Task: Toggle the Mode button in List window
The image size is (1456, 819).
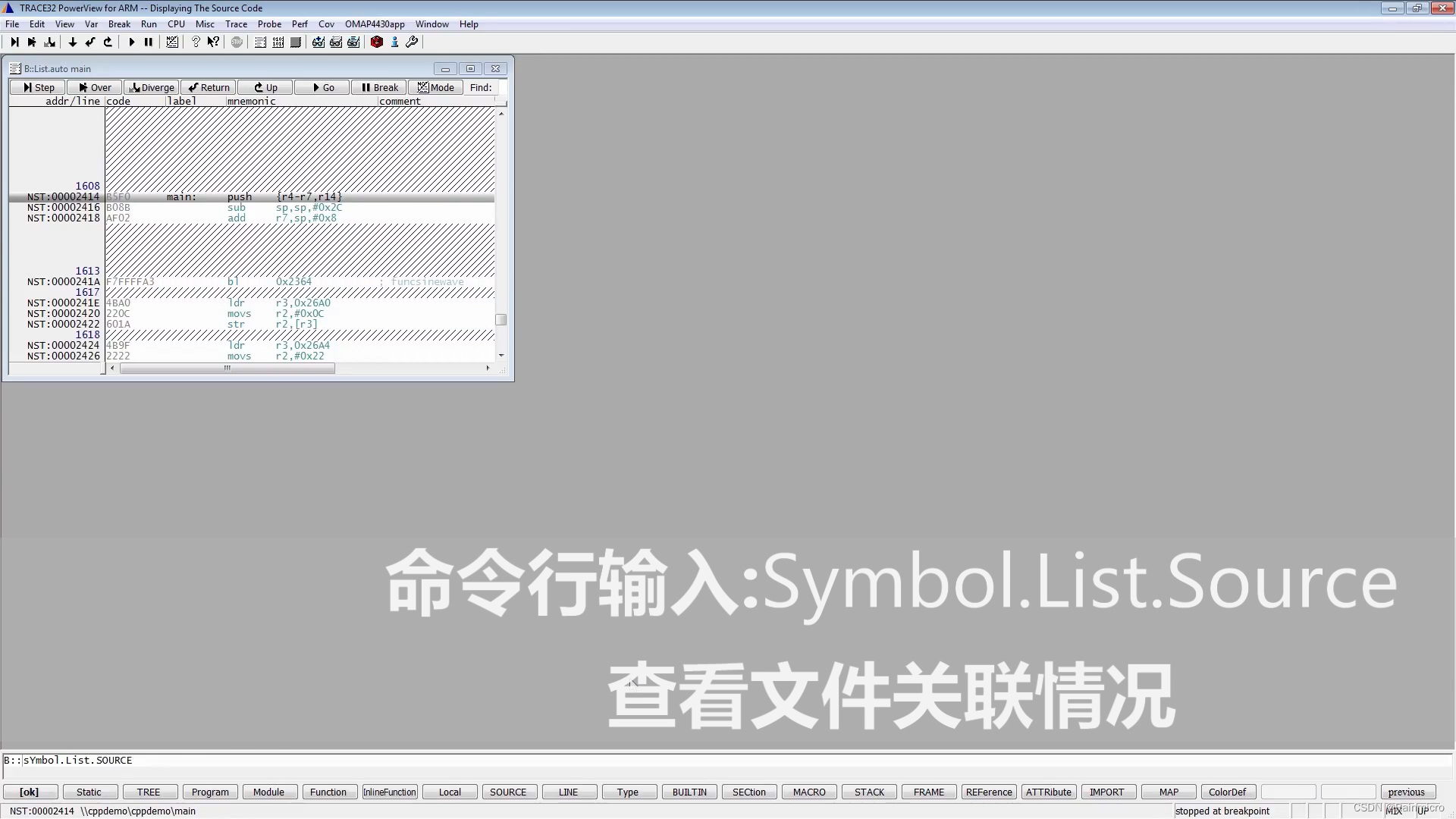Action: tap(436, 87)
